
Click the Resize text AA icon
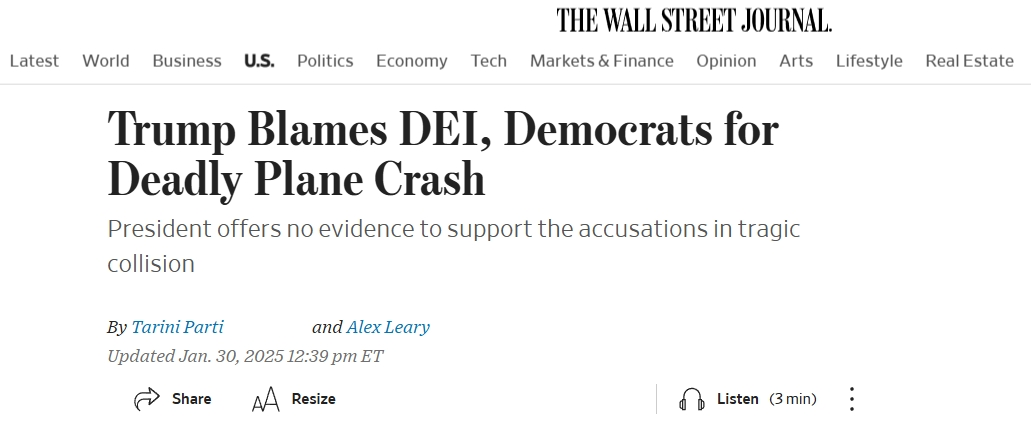(x=266, y=399)
